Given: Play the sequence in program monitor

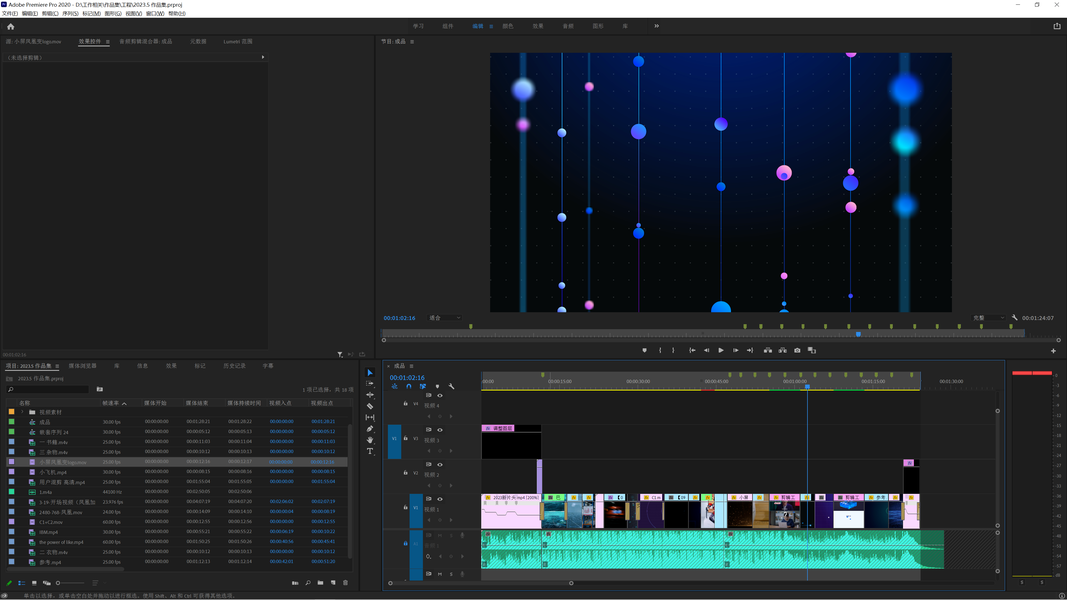Looking at the screenshot, I should click(x=721, y=350).
